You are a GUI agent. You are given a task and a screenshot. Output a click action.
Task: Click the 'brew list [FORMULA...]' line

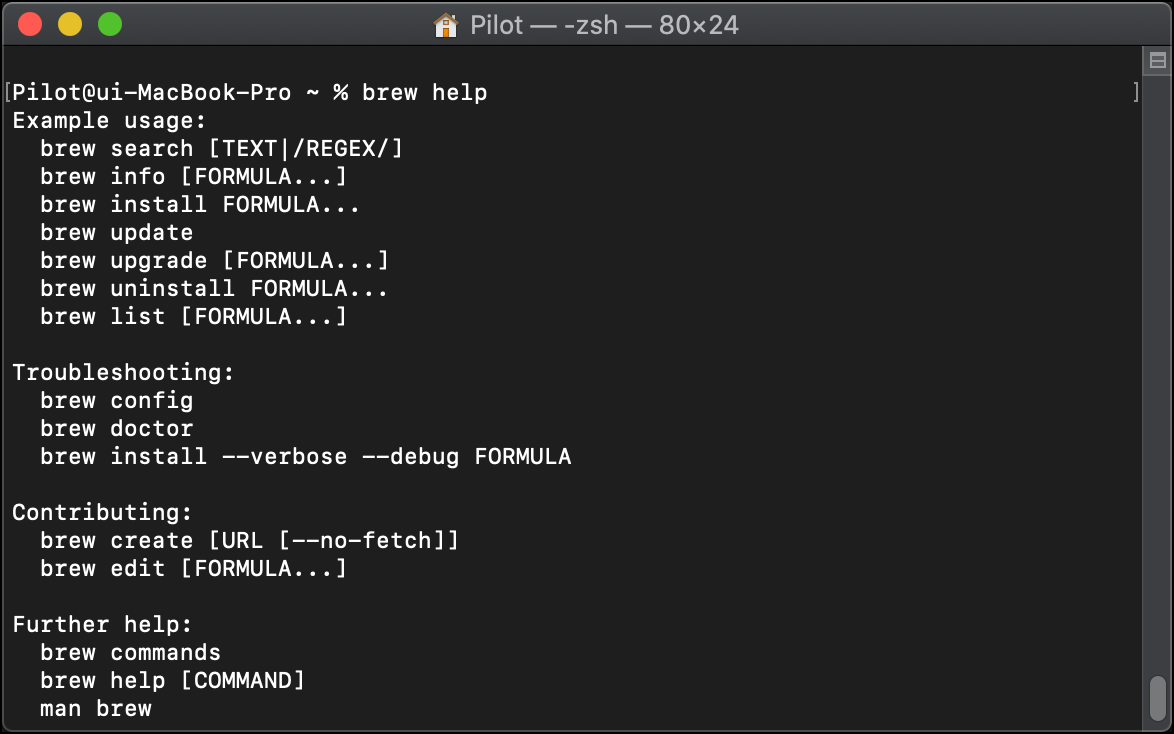pos(194,317)
